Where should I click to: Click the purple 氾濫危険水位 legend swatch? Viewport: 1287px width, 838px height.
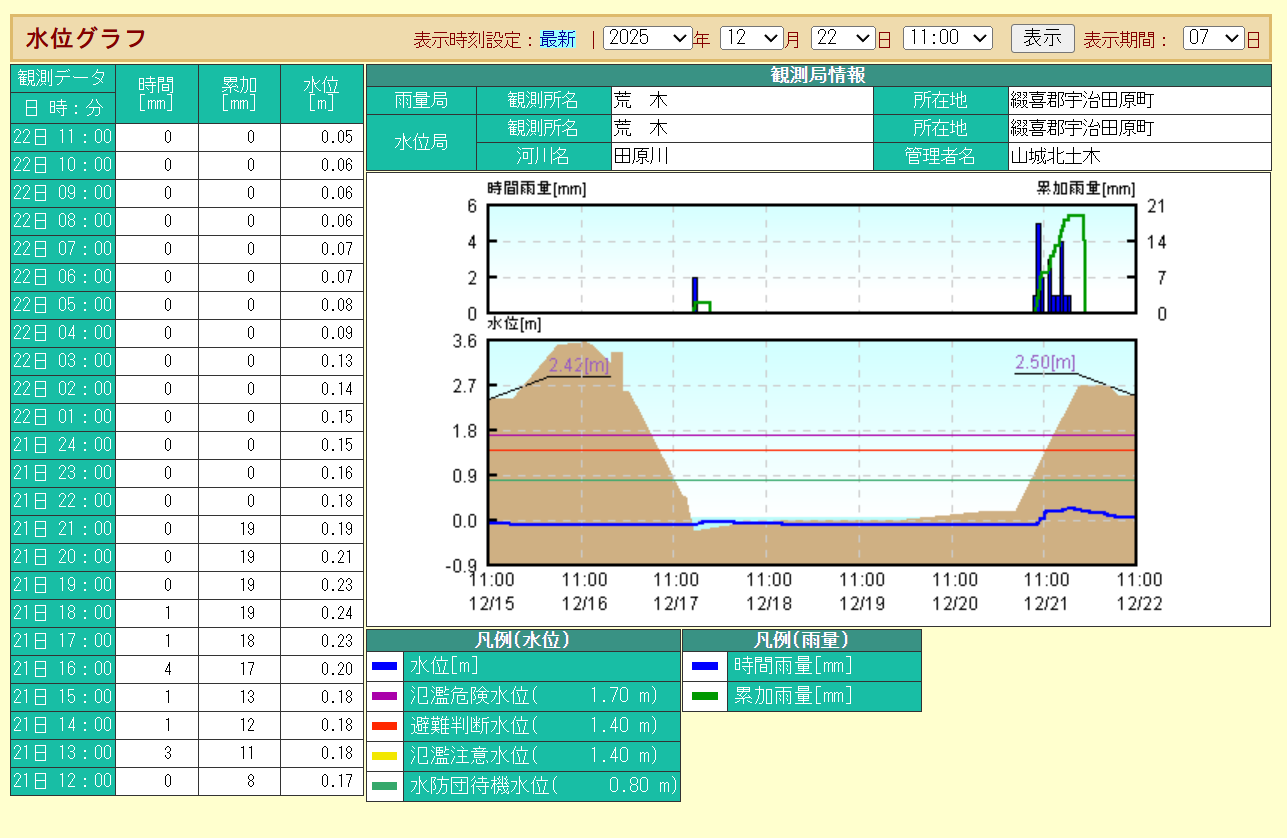384,696
